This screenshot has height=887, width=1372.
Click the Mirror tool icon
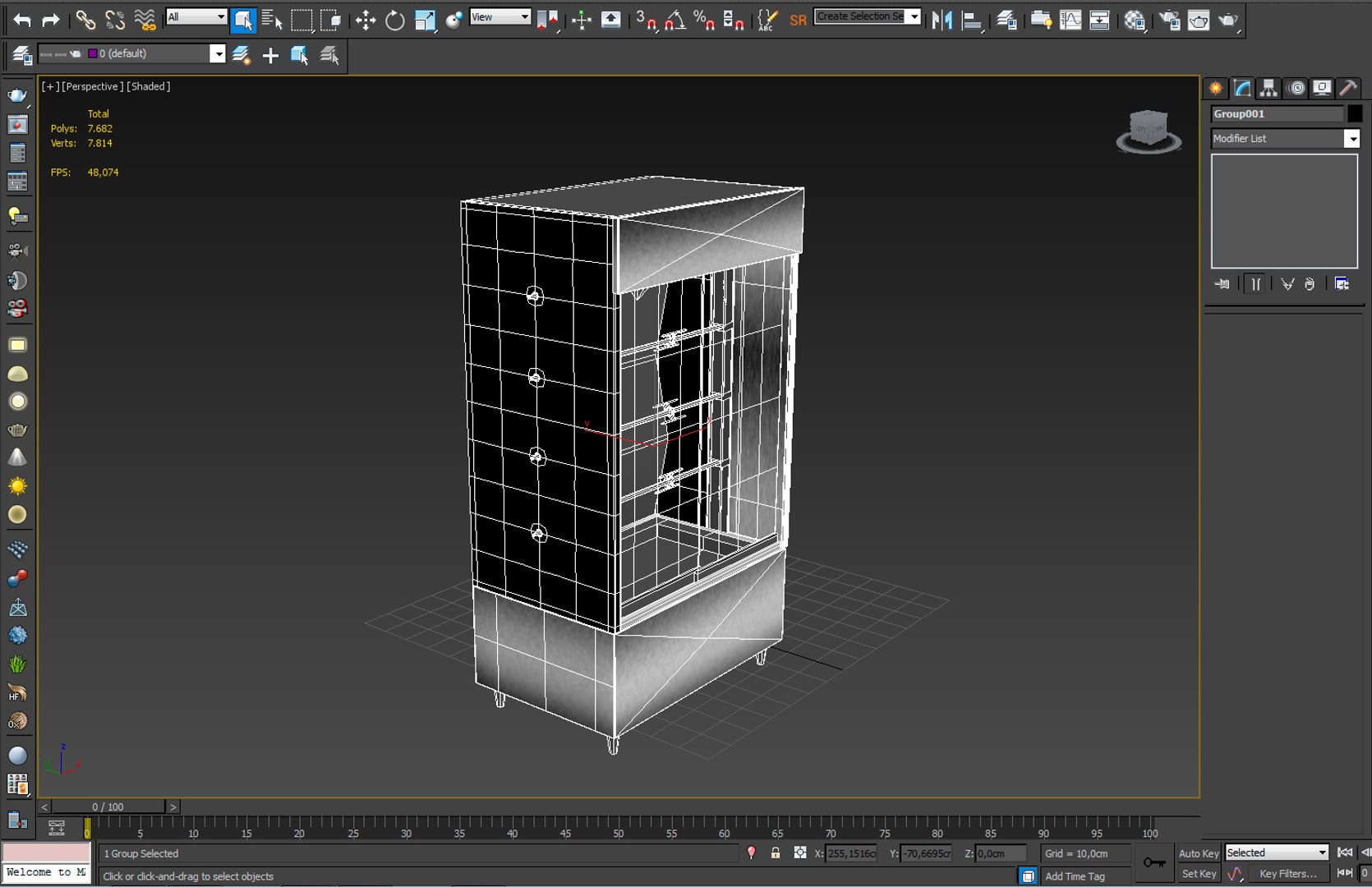coord(942,20)
